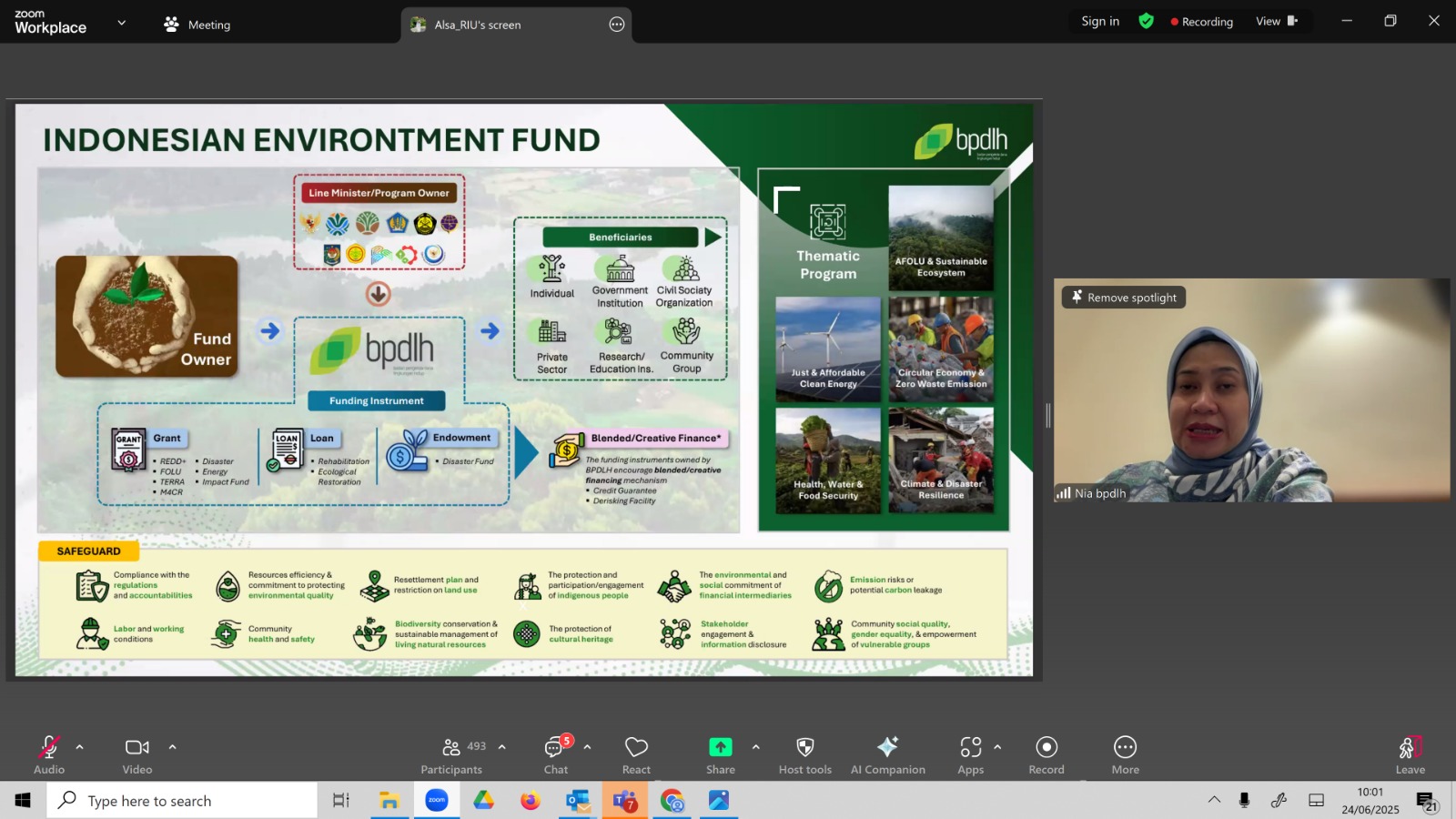Expand the video options chevron
The height and width of the screenshot is (819, 1456).
[172, 747]
